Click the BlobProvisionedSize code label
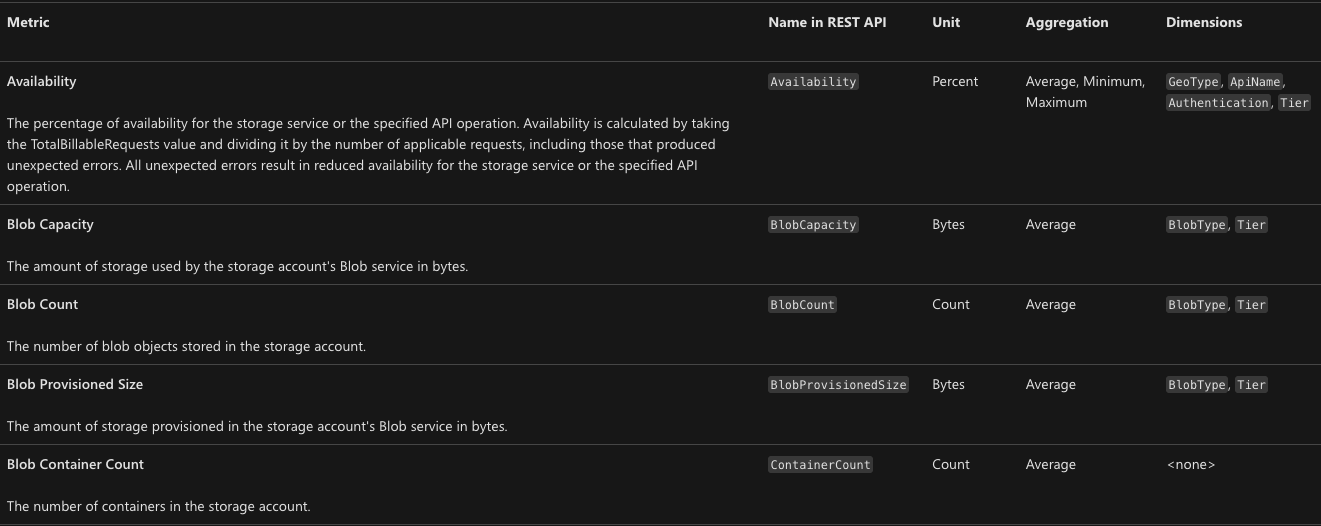 point(838,385)
